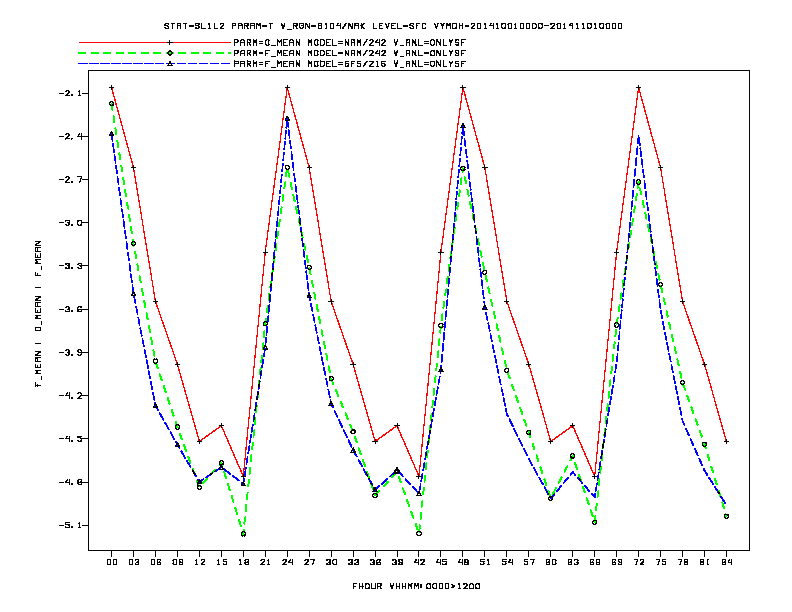Viewport: 792px width, 612px height.
Task: Click the 00 forecast hour tick label
Action: click(112, 562)
